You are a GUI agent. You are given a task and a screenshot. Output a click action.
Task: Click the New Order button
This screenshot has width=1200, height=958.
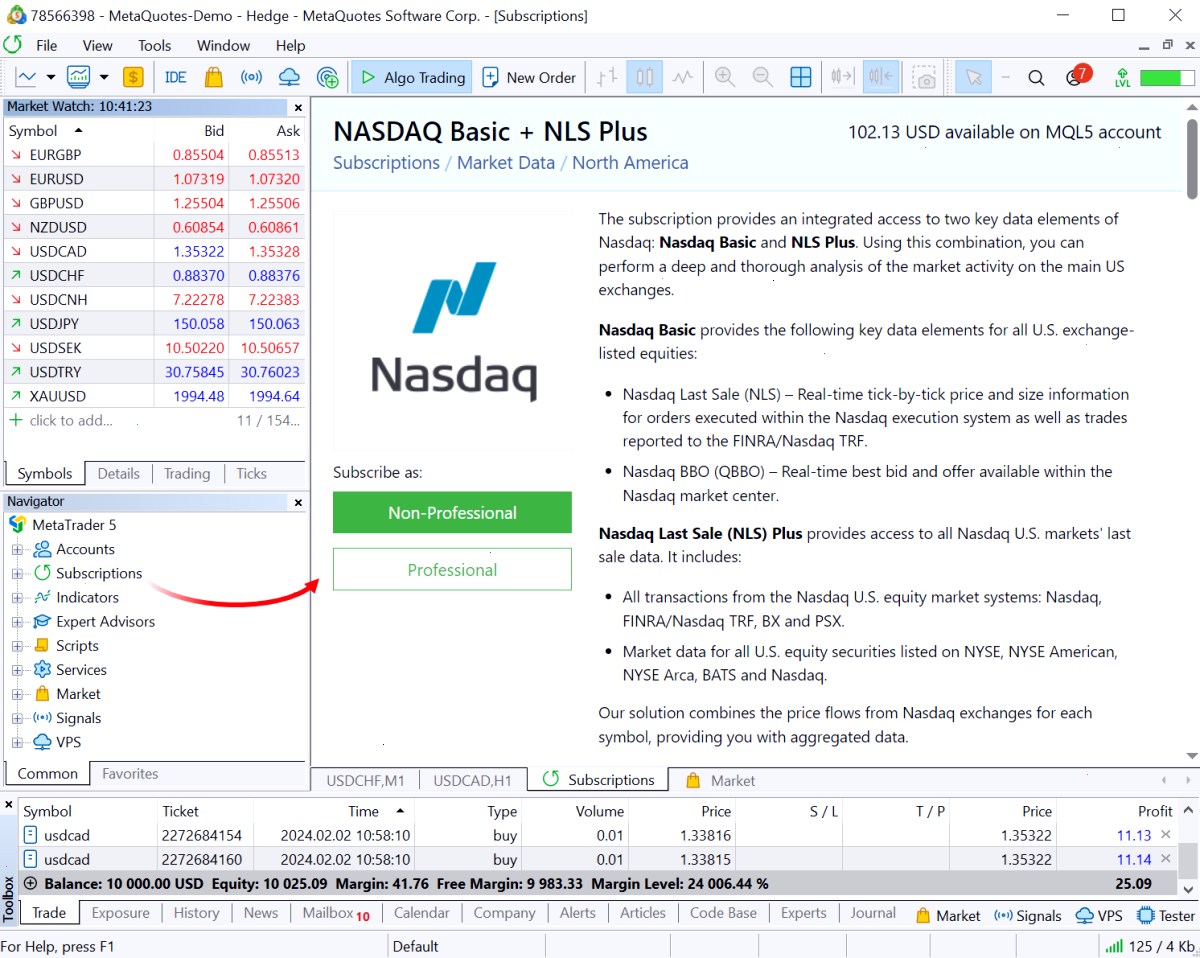(530, 77)
